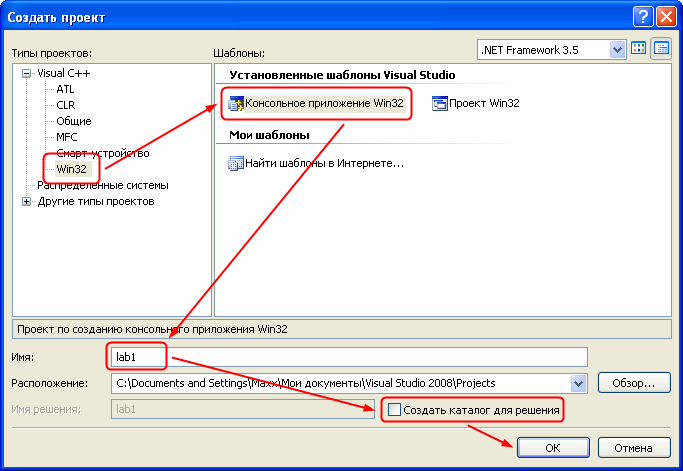Select the Win32 console application template icon
The height and width of the screenshot is (471, 683).
pos(236,104)
